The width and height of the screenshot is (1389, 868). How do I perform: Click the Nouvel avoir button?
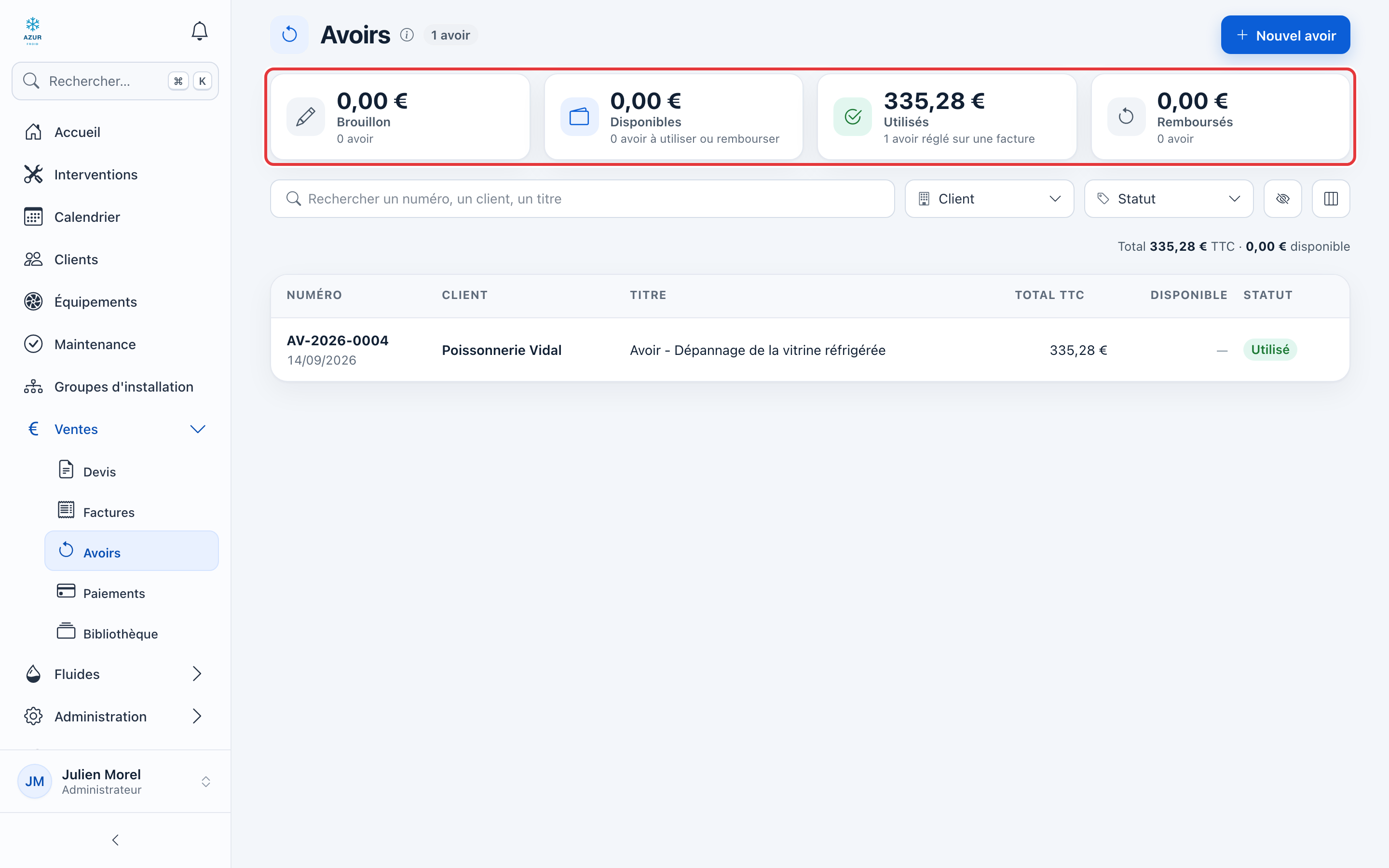tap(1285, 35)
